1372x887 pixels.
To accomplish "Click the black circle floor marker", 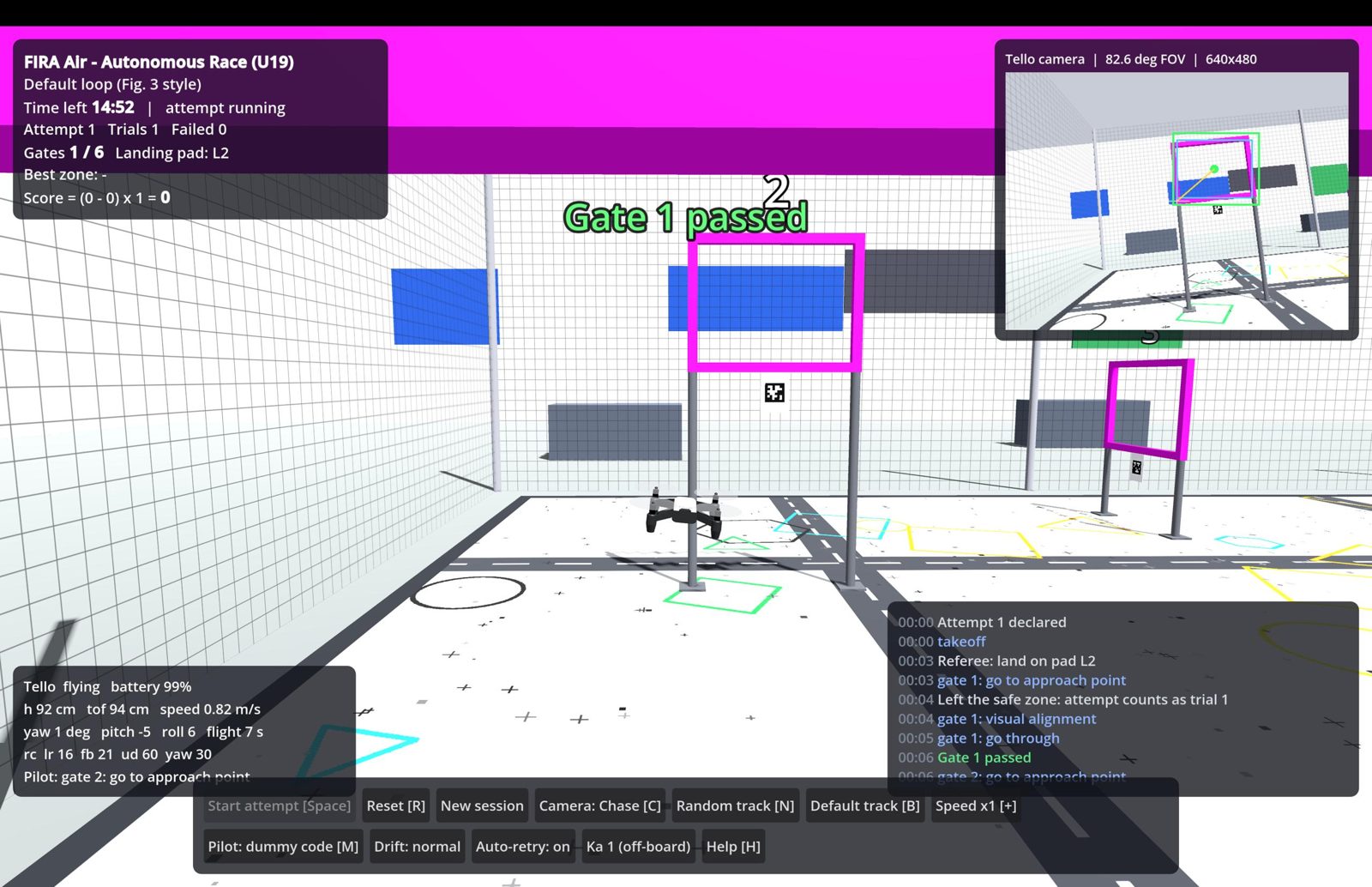I will [468, 591].
